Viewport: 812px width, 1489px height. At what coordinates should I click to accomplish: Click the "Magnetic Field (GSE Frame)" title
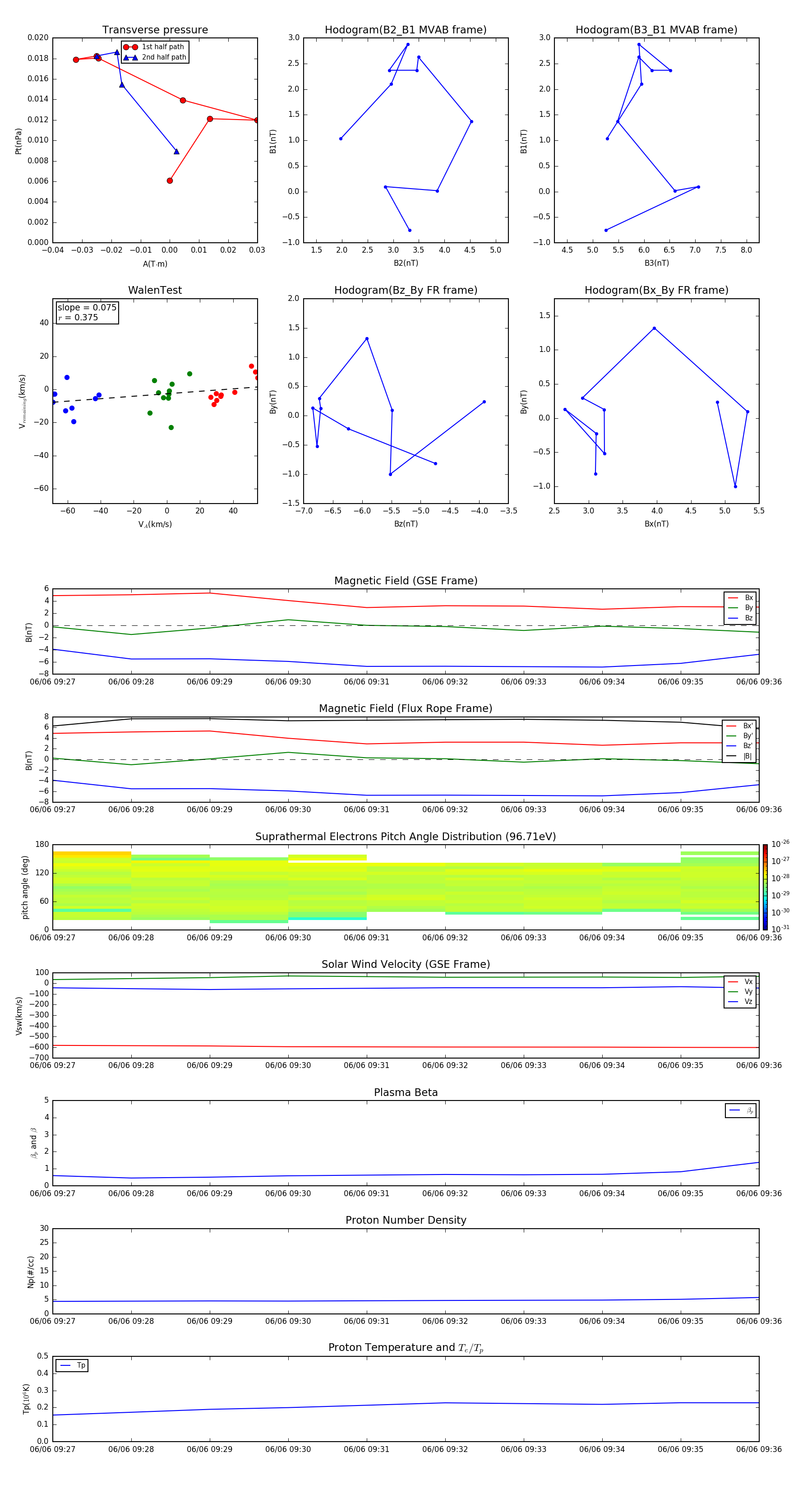coord(406,581)
